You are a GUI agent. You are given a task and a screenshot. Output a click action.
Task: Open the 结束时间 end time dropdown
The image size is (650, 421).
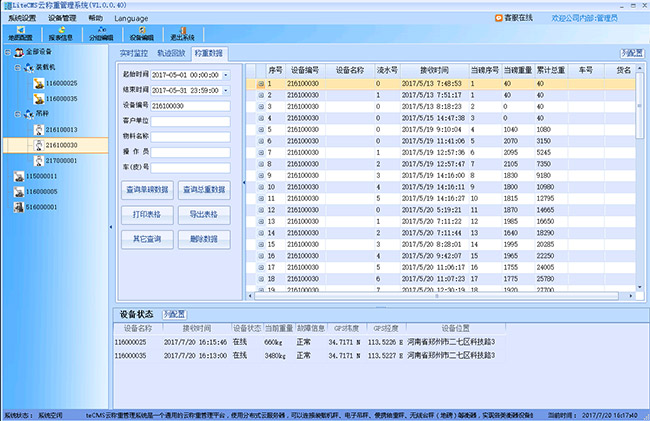(x=226, y=90)
